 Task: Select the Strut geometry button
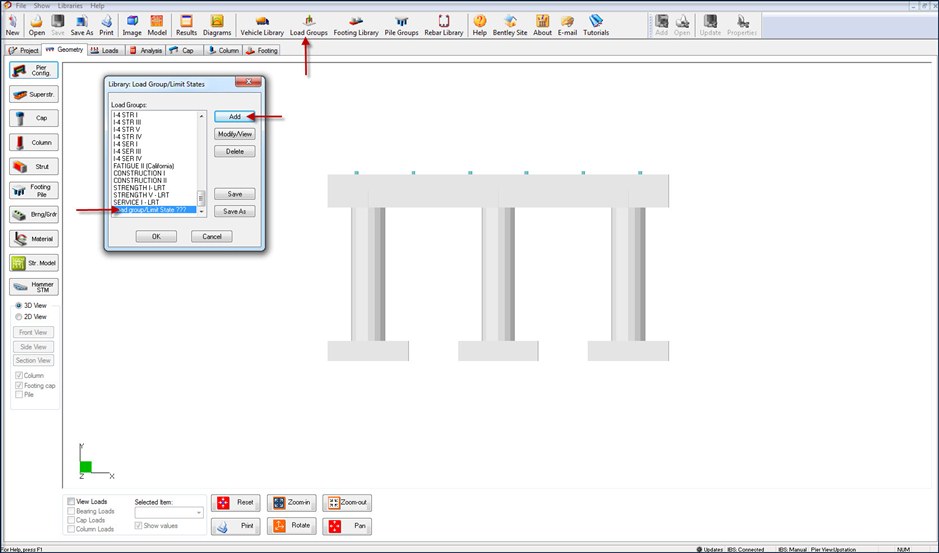coord(33,166)
